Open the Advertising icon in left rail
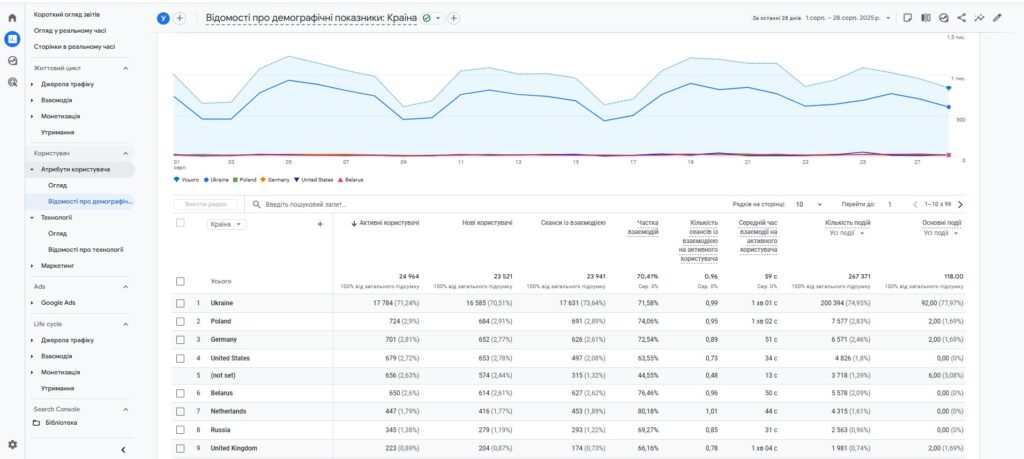The image size is (1024, 459). pyautogui.click(x=12, y=82)
